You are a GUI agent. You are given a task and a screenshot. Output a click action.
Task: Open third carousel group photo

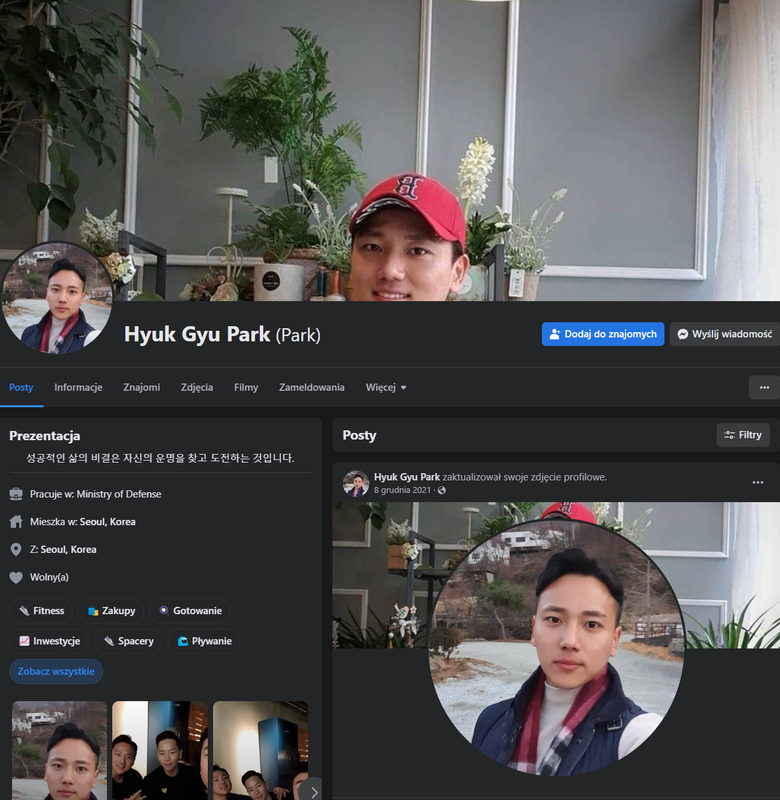click(x=260, y=750)
